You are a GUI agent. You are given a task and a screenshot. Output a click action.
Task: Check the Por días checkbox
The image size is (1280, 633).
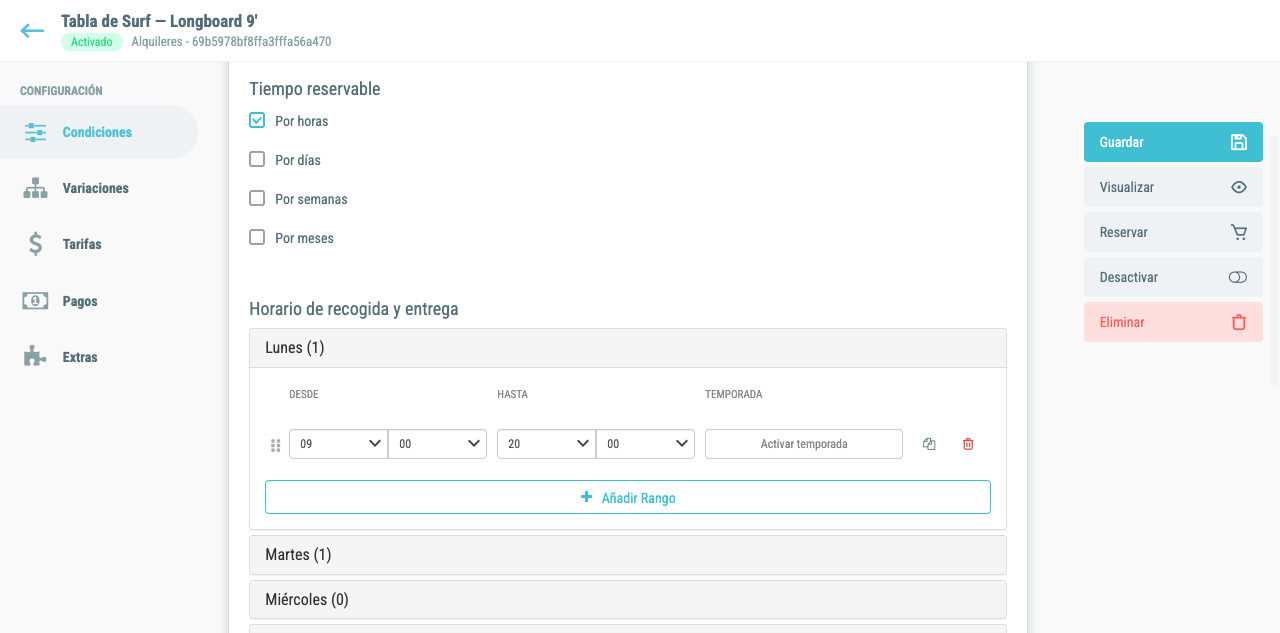click(257, 159)
